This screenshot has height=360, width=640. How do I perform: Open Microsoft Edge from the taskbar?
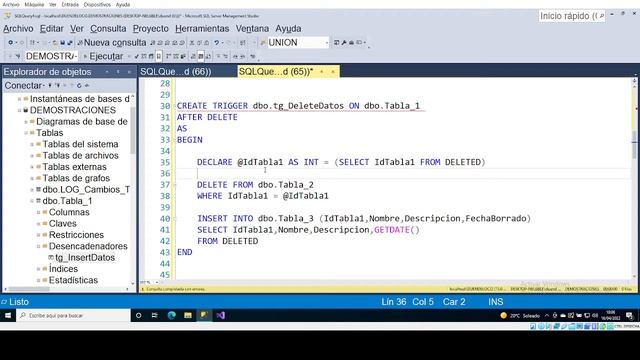171,316
